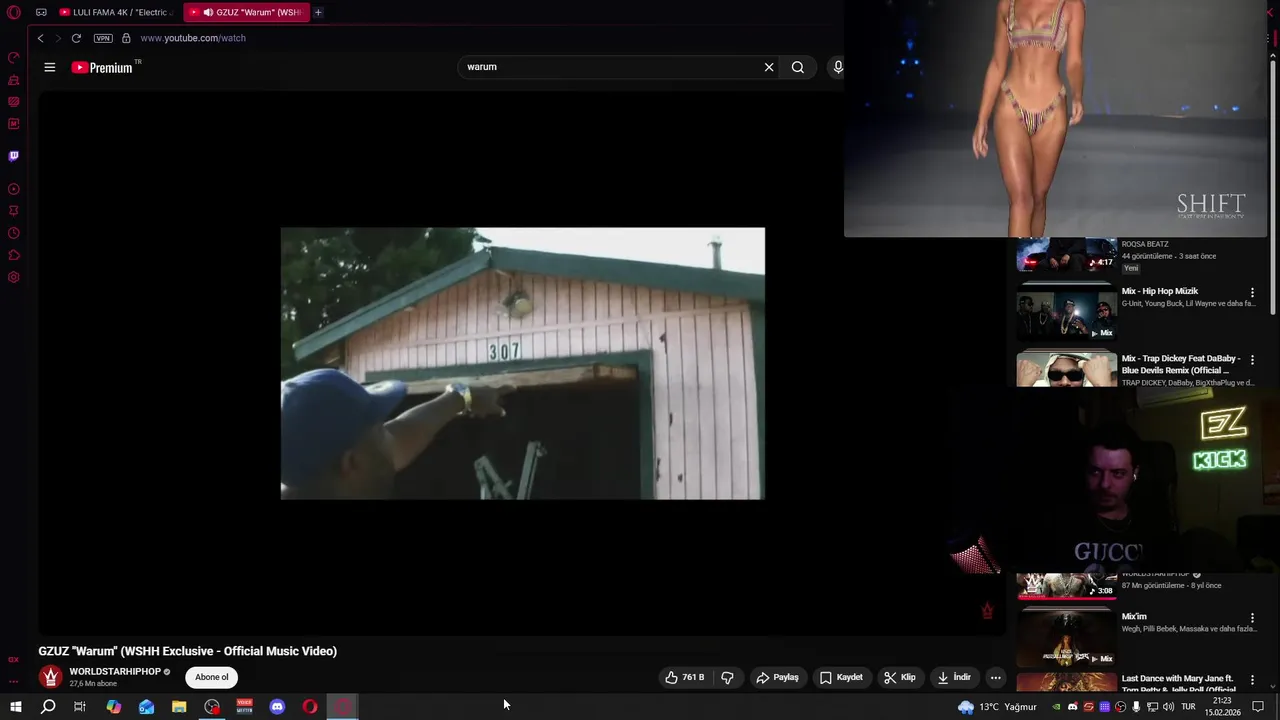This screenshot has height=720, width=1280.
Task: Open options menu for Mix - Hip Hop Müzik
Action: coord(1252,293)
